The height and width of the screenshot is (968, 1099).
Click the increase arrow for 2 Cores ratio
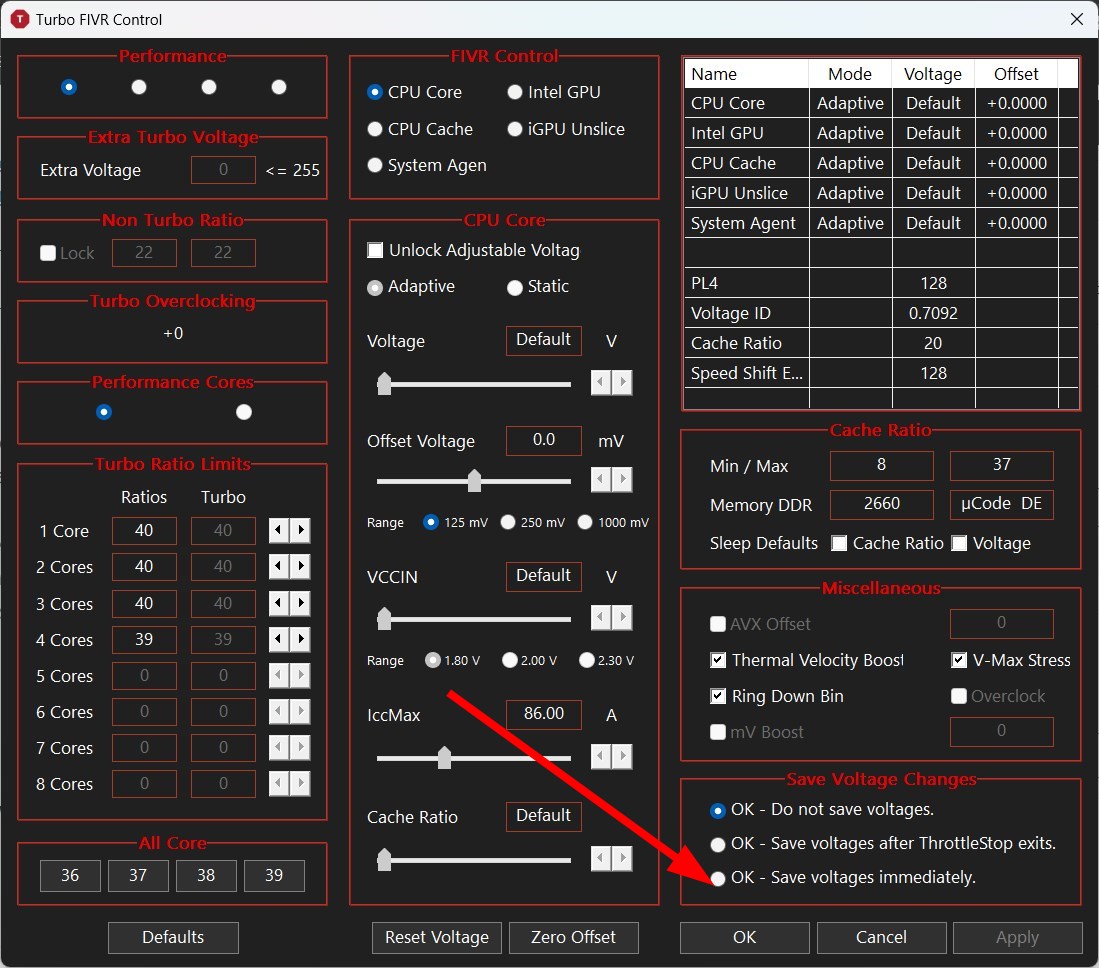301,566
